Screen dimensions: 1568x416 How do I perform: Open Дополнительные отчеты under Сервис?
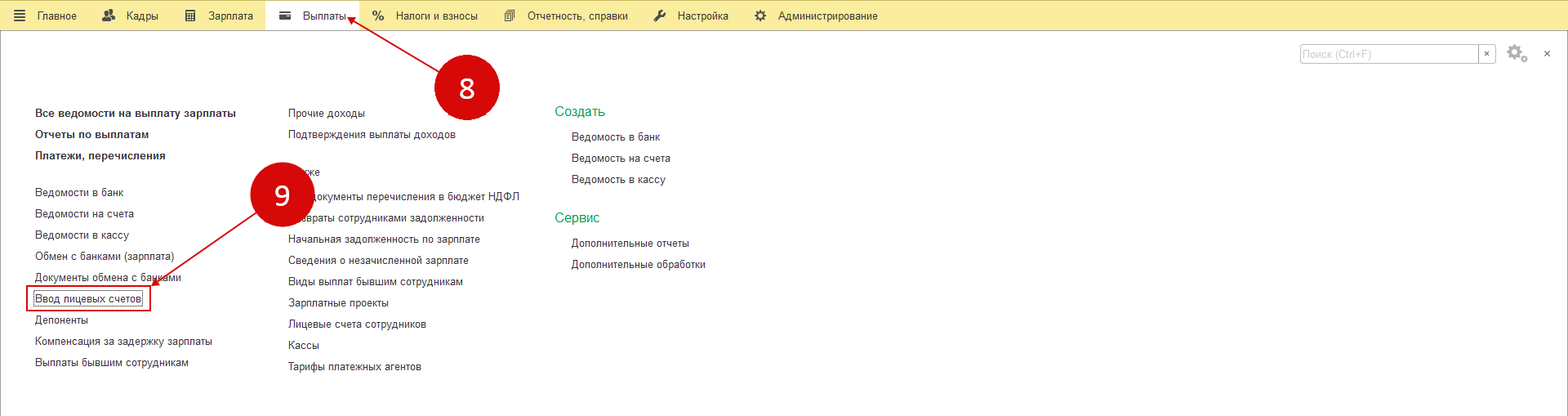pyautogui.click(x=630, y=244)
